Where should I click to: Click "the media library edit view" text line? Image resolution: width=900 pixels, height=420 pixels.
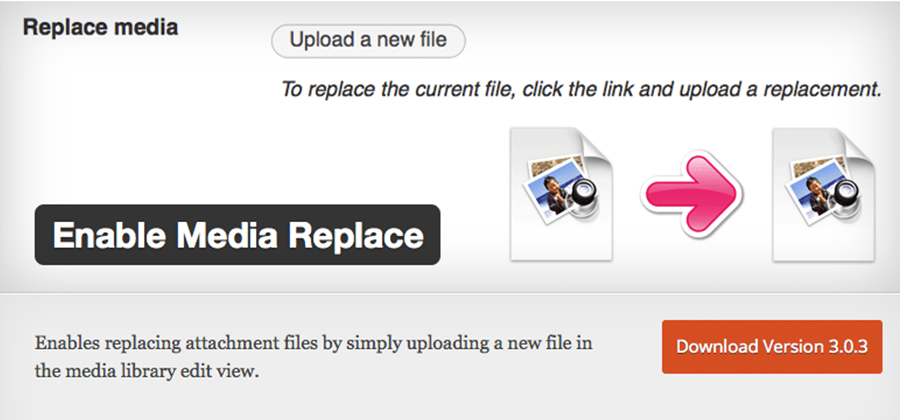pos(151,371)
